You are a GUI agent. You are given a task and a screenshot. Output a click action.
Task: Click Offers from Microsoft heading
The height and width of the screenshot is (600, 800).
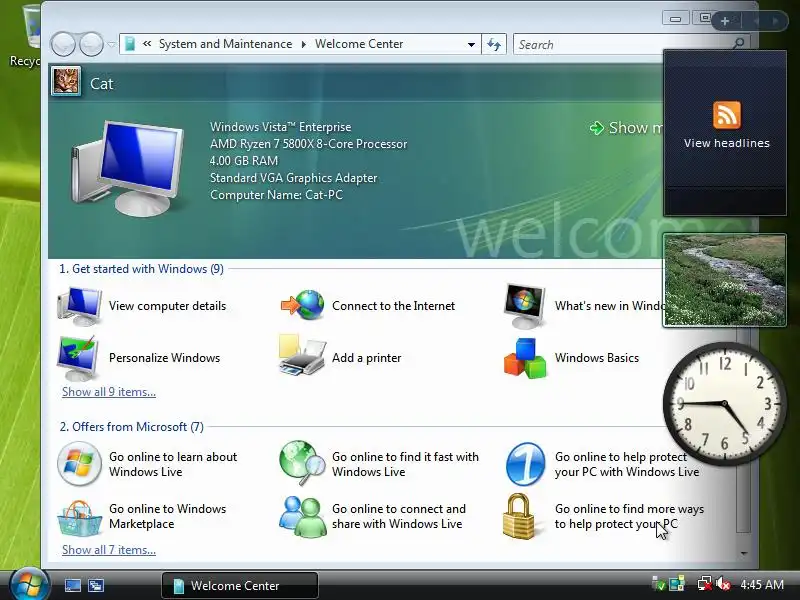pos(132,427)
